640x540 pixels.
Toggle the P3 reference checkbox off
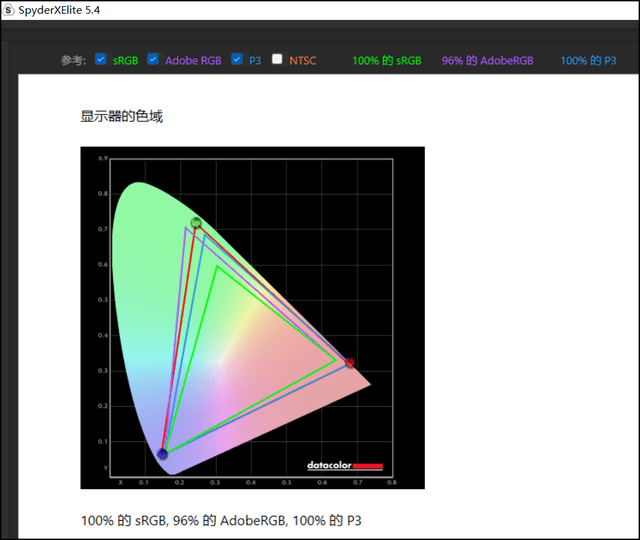tap(237, 60)
